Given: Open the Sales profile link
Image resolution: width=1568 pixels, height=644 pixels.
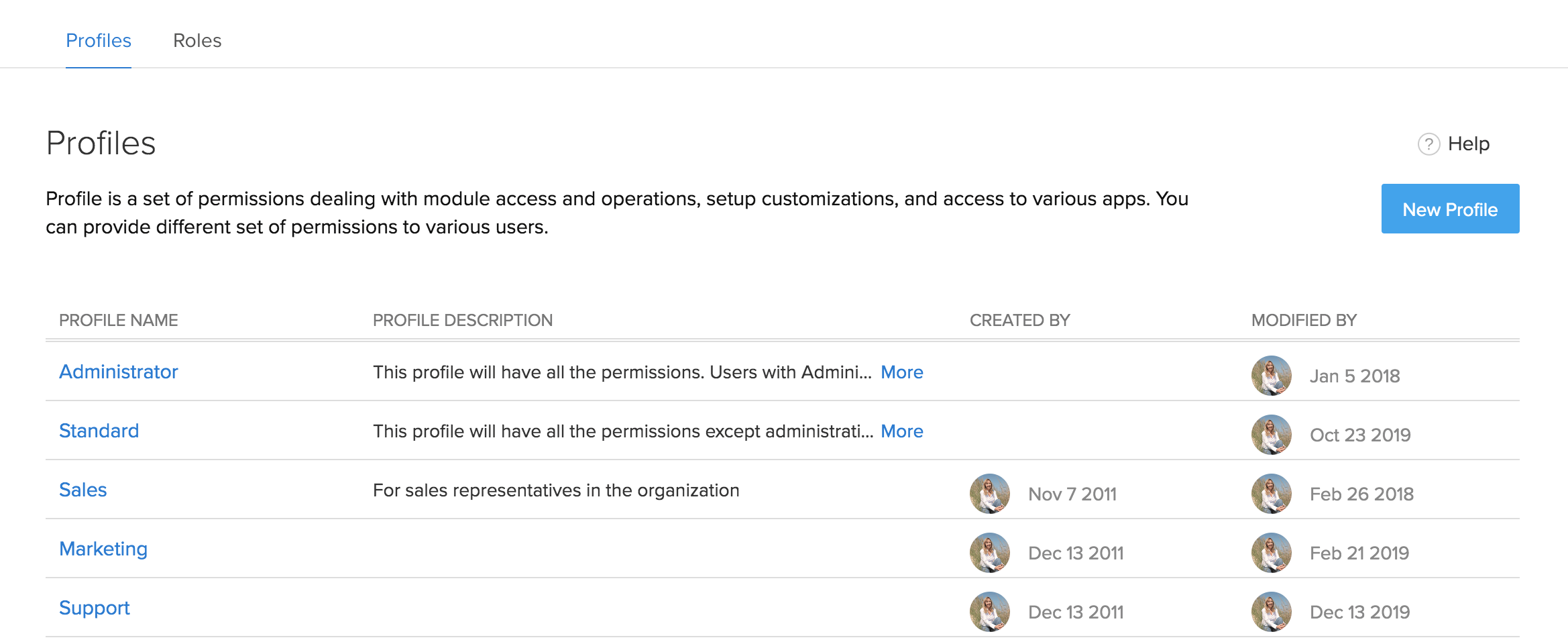Looking at the screenshot, I should tap(83, 490).
